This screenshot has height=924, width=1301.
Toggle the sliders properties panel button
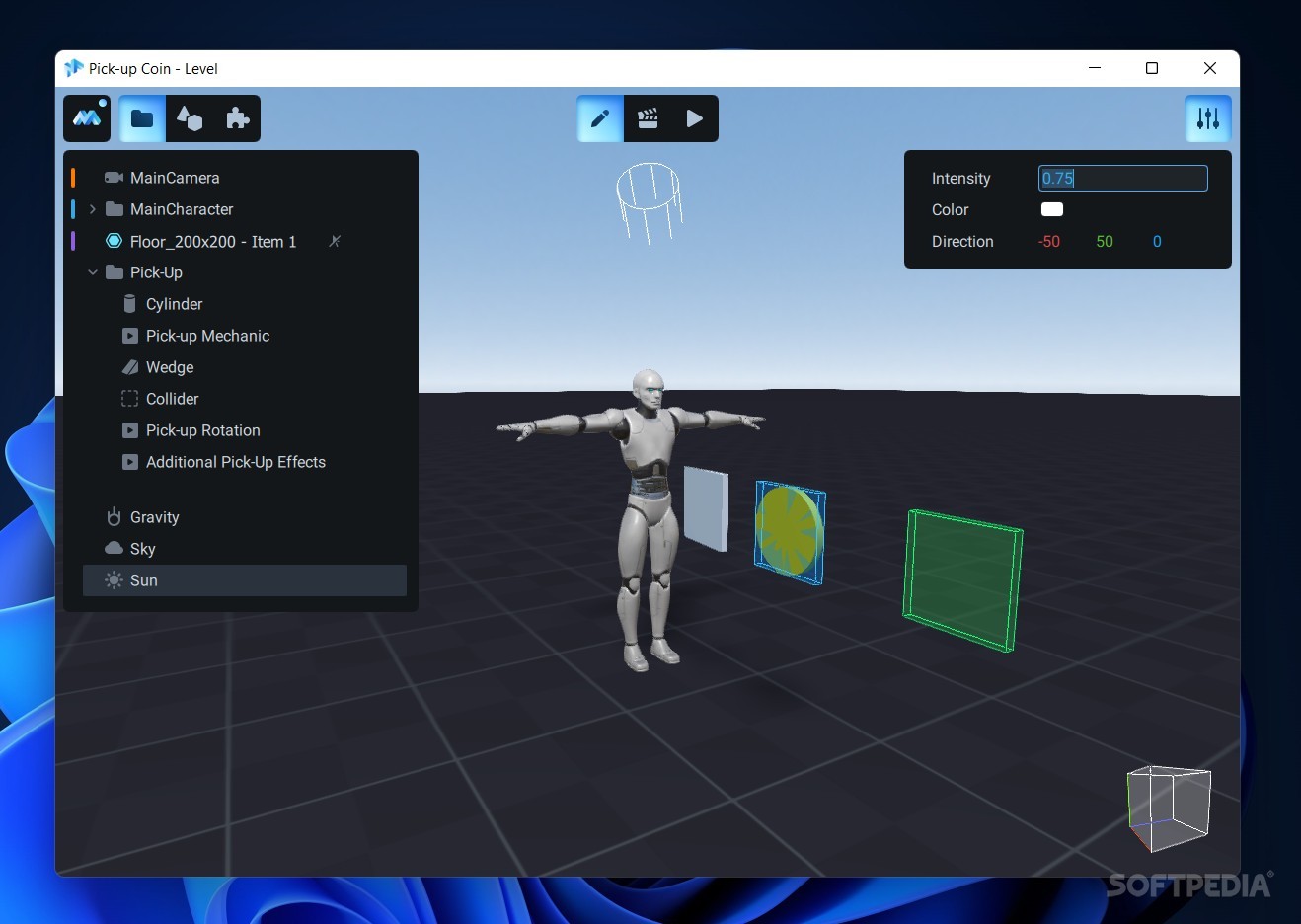(1208, 118)
